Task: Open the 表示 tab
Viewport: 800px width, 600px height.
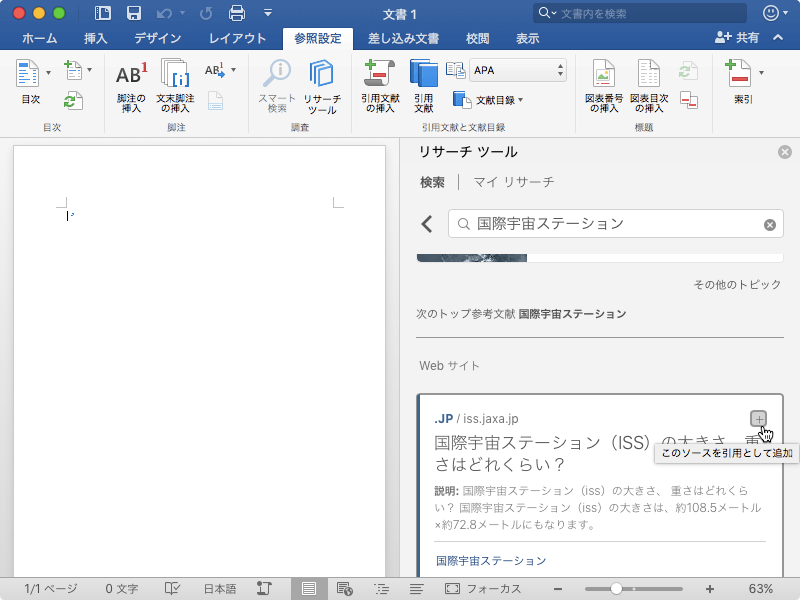Action: [x=528, y=38]
